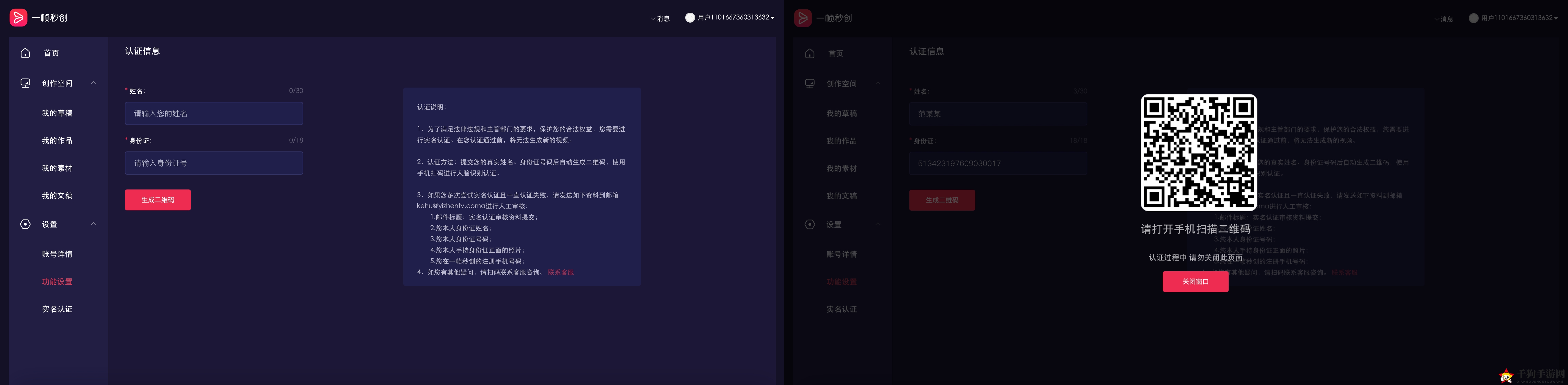Click the 一帧秒创 logo icon on the empty-form page
Image resolution: width=1568 pixels, height=385 pixels.
(18, 18)
